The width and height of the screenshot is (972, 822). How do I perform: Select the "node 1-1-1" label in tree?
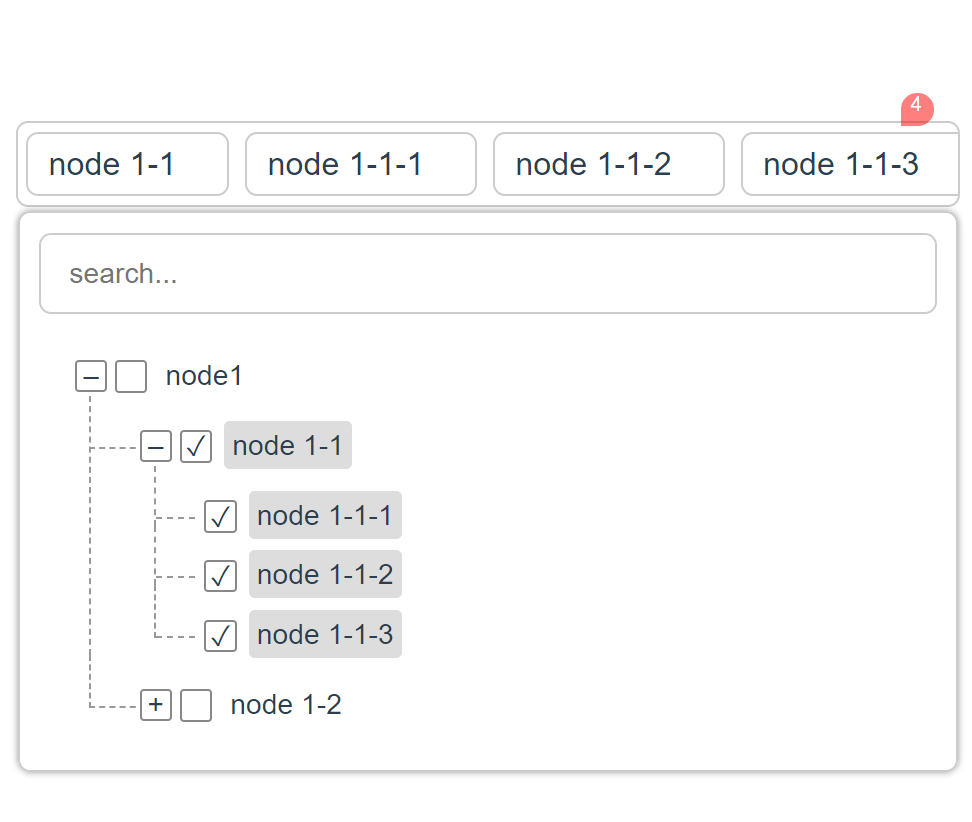click(325, 516)
